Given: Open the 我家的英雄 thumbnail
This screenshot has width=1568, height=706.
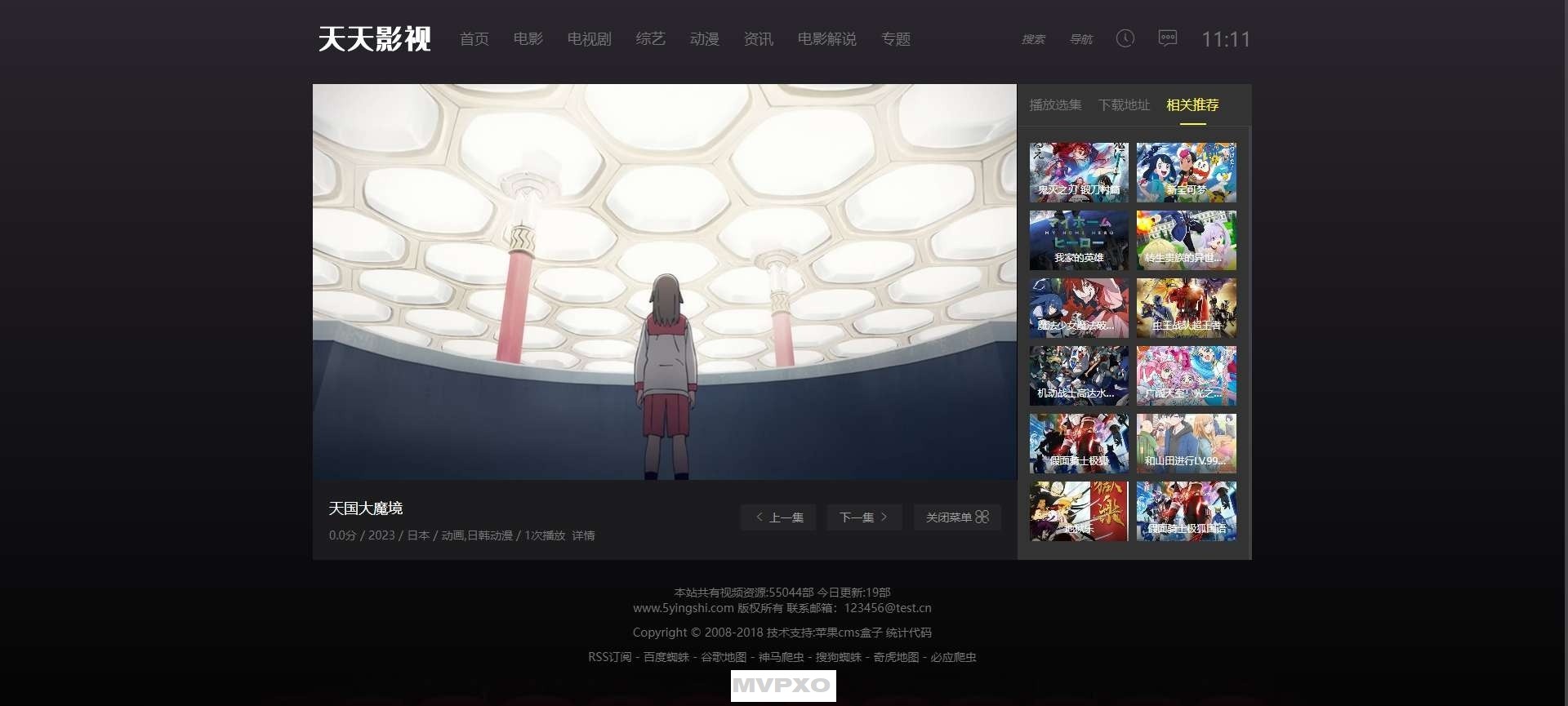Looking at the screenshot, I should point(1079,240).
